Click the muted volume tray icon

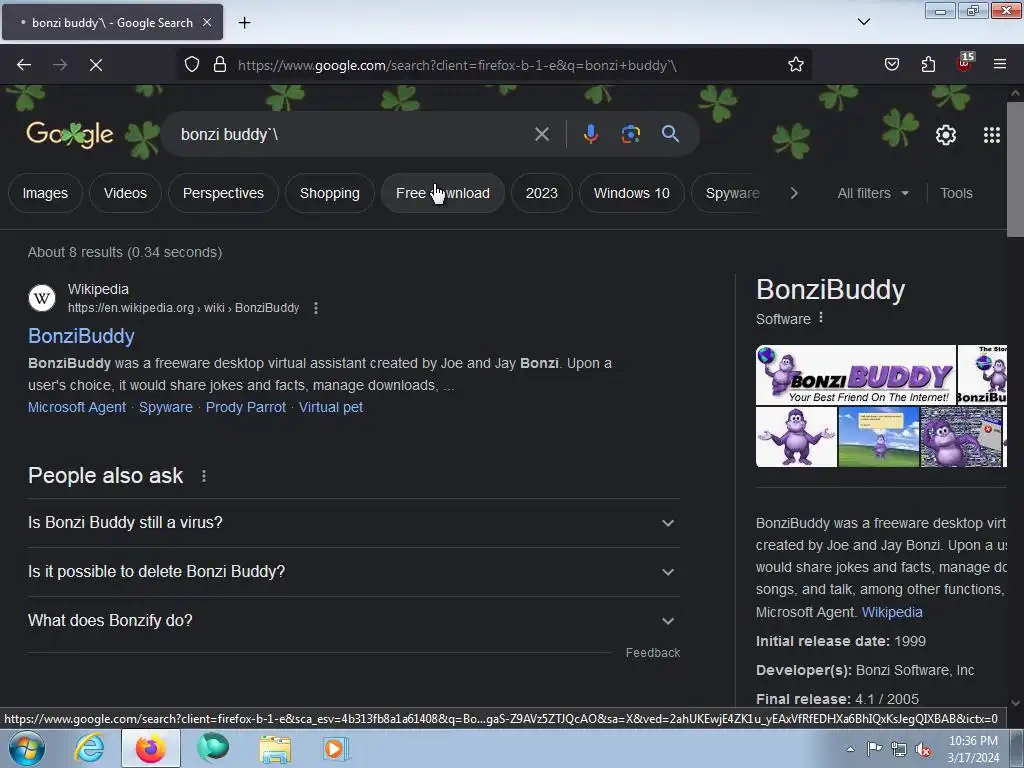point(923,750)
